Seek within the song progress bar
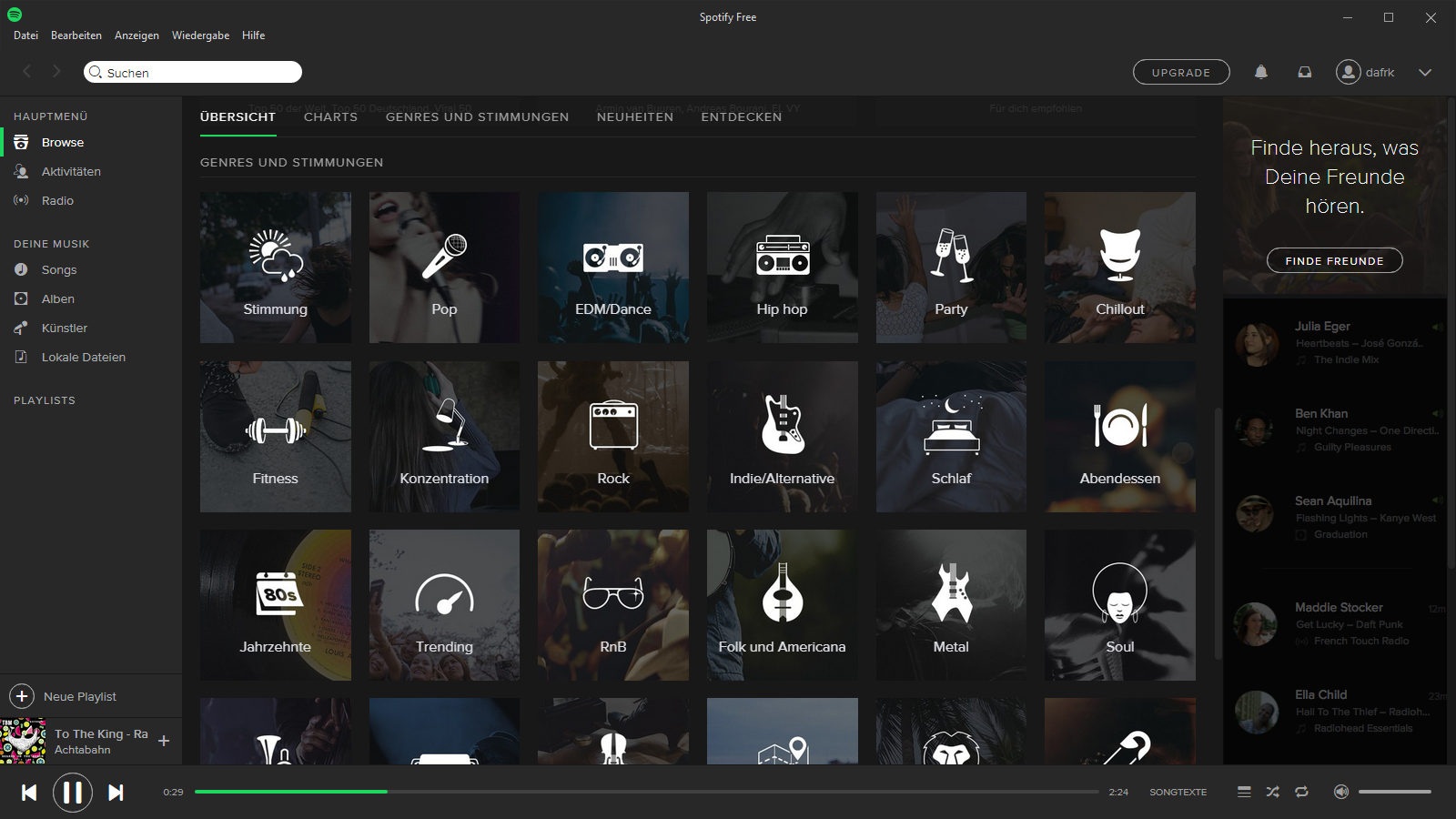Viewport: 1456px width, 819px height. (646, 792)
